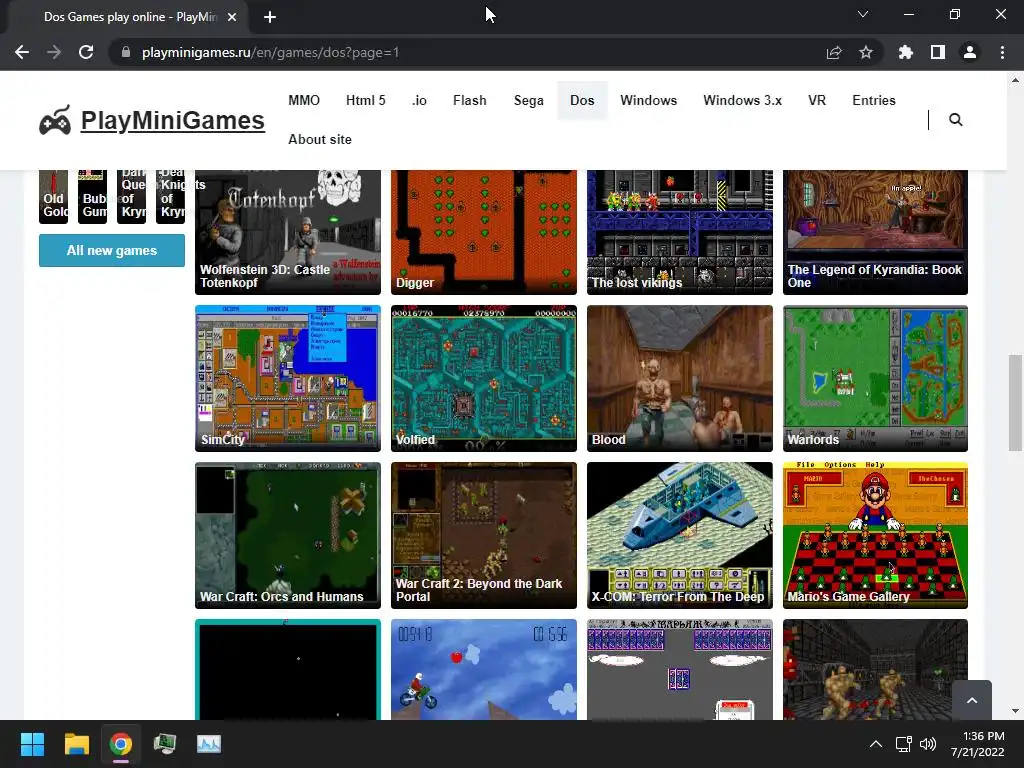
Task: Open the SimCity game thumbnail
Action: [288, 378]
